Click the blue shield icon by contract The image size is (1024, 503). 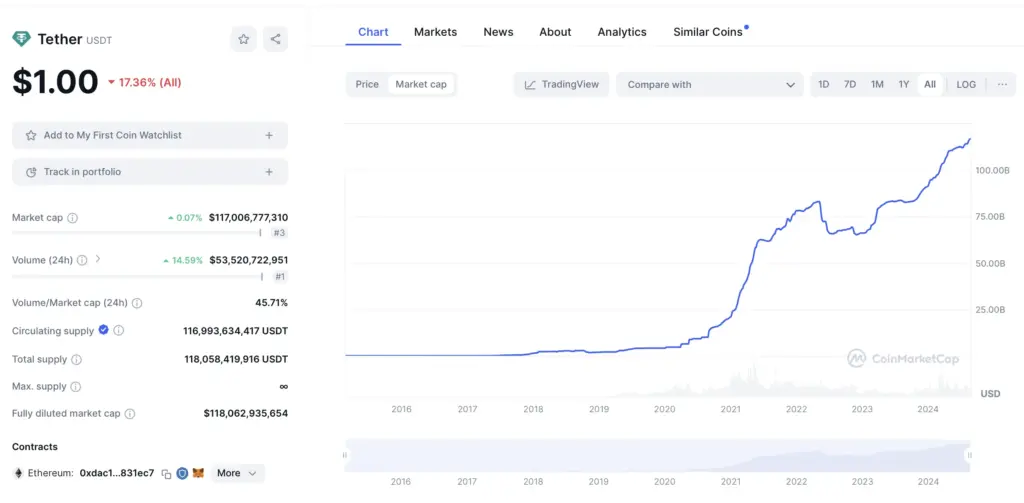click(182, 473)
